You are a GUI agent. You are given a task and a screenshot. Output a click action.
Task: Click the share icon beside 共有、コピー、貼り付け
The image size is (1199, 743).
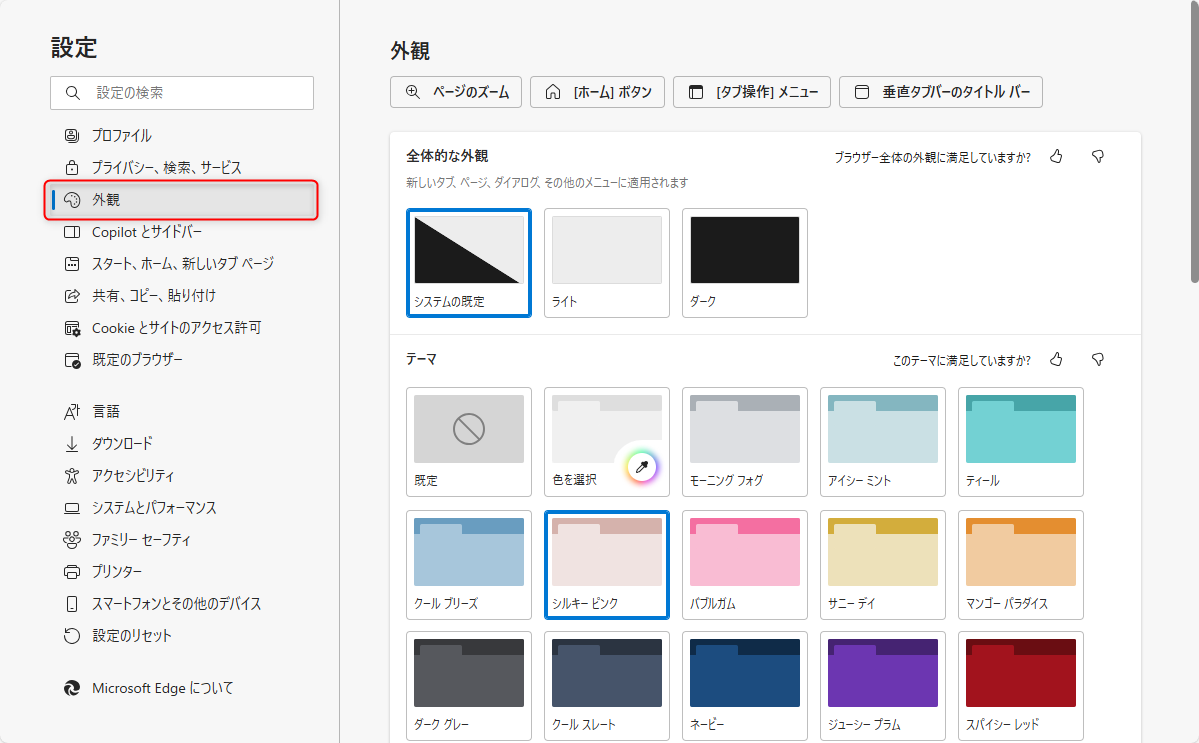[x=72, y=296]
